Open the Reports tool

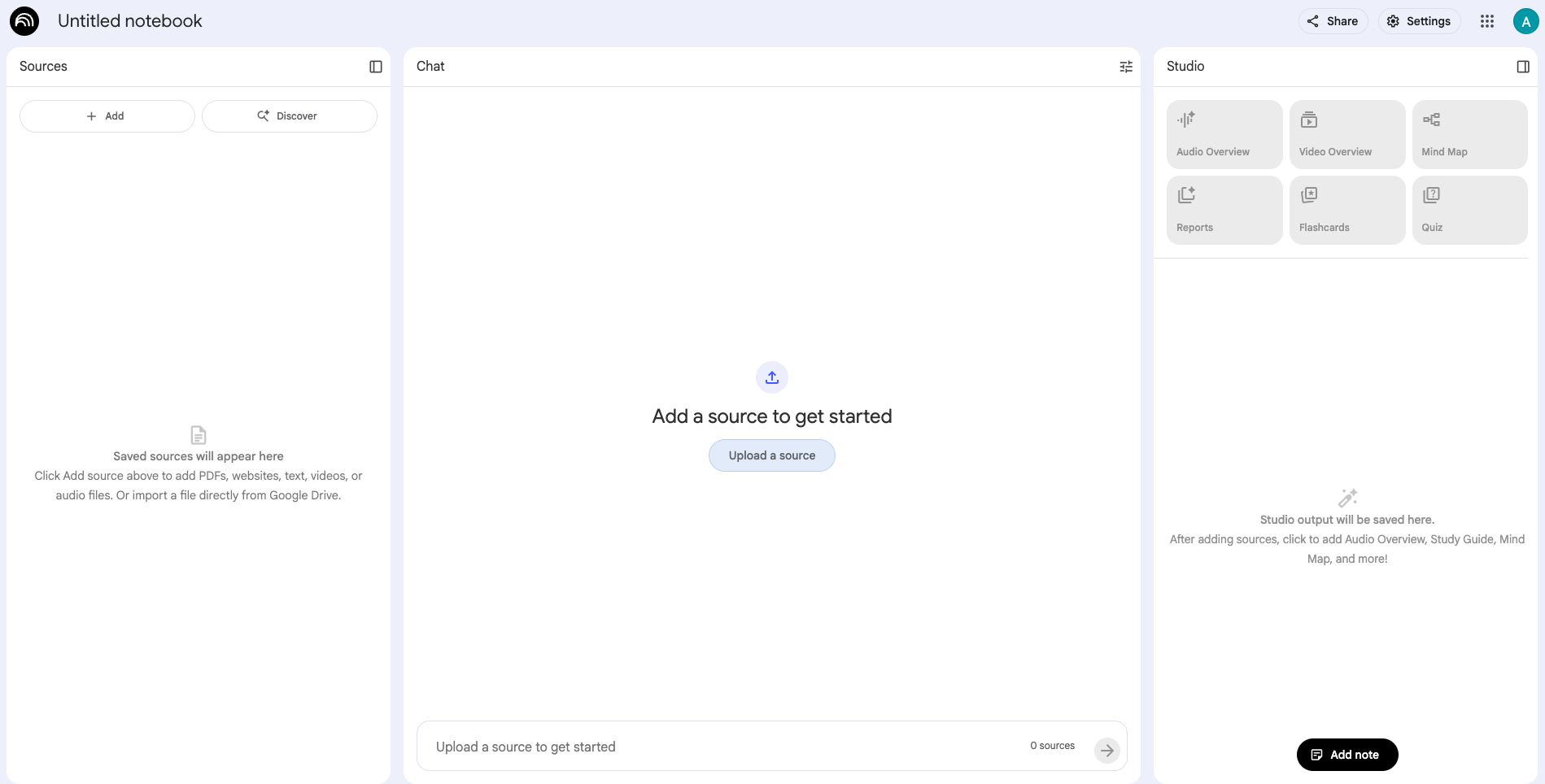(1224, 210)
